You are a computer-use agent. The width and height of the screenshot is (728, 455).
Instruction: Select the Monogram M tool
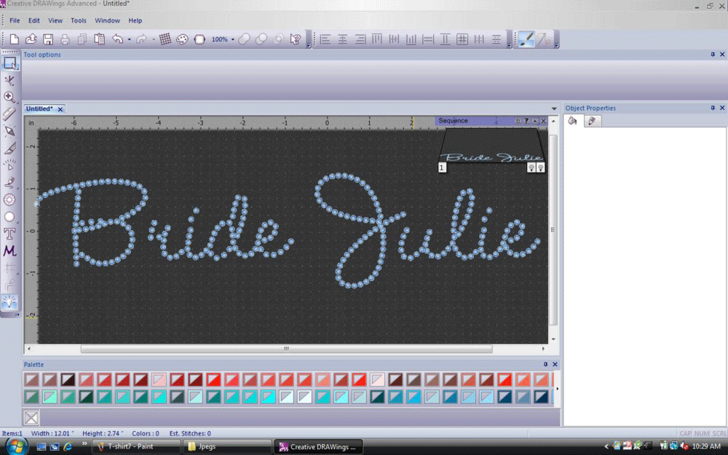click(x=10, y=251)
